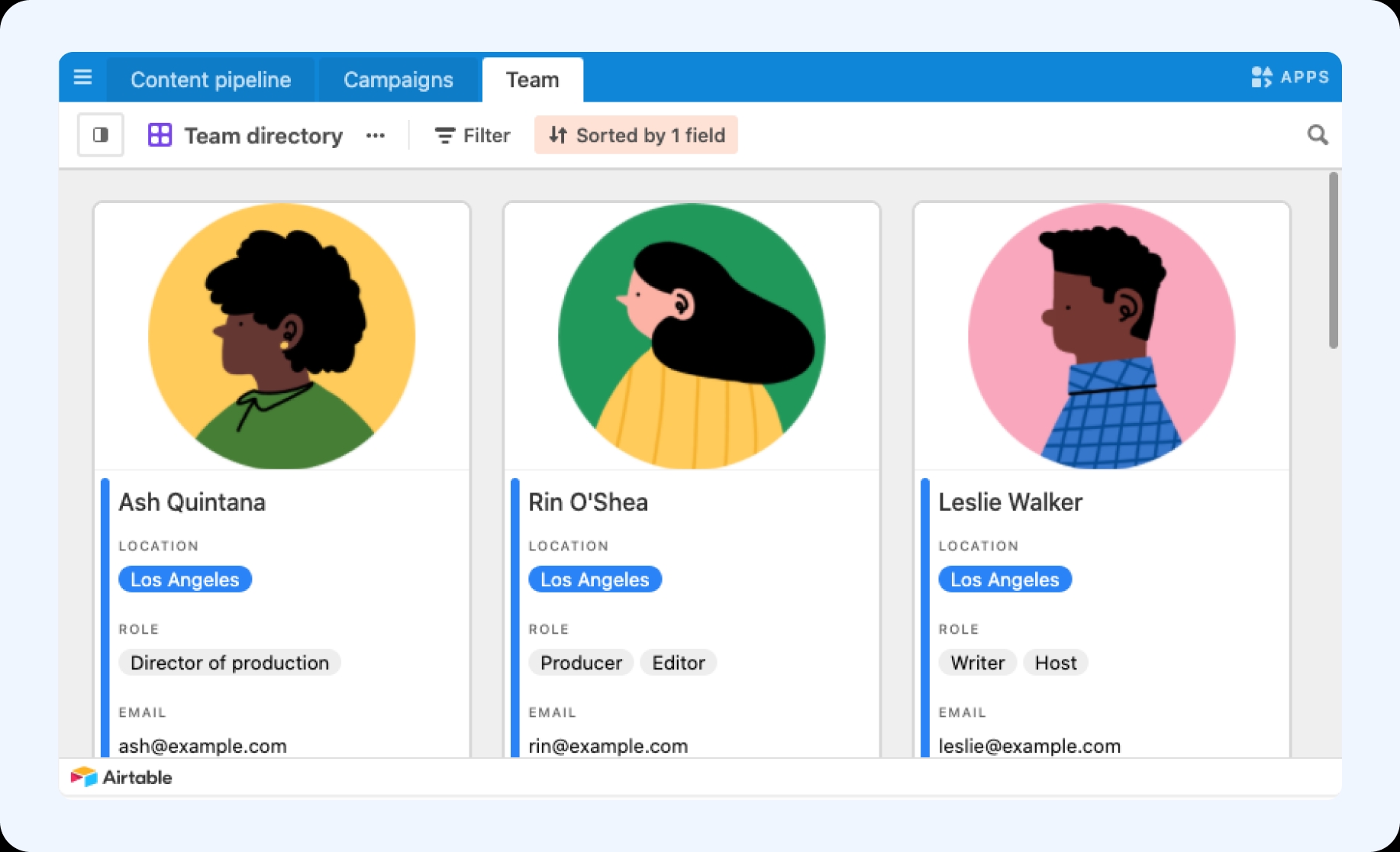Open Rin O'Shea's avatar image

pyautogui.click(x=692, y=336)
